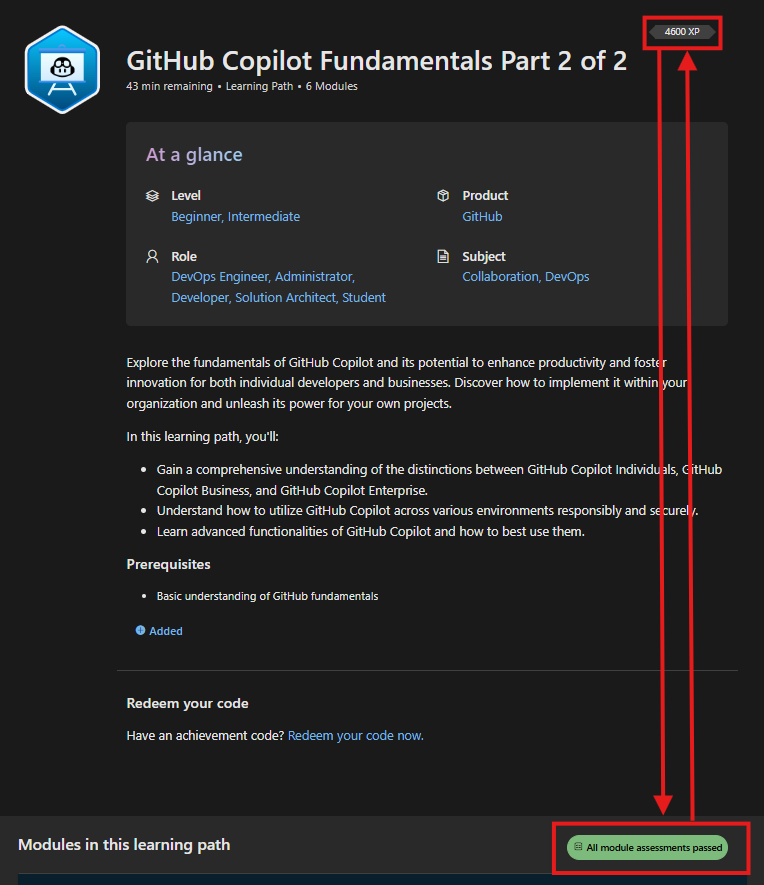The height and width of the screenshot is (885, 764).
Task: Open the Beginner level link
Action: [196, 217]
